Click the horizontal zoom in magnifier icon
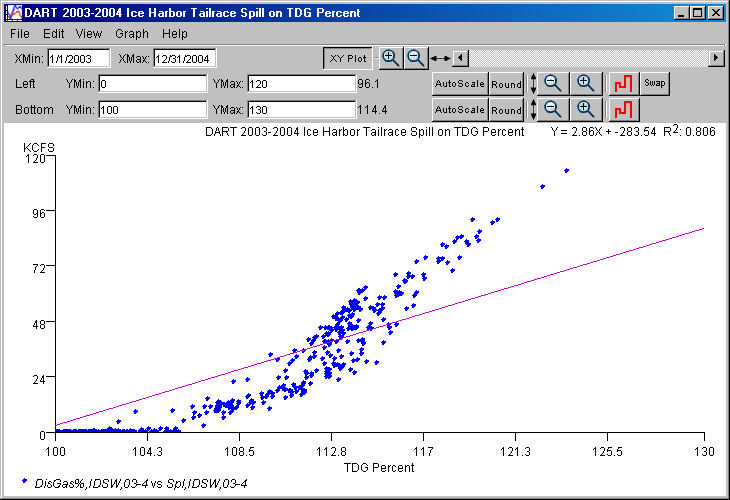Viewport: 730px width, 500px height. (x=391, y=58)
